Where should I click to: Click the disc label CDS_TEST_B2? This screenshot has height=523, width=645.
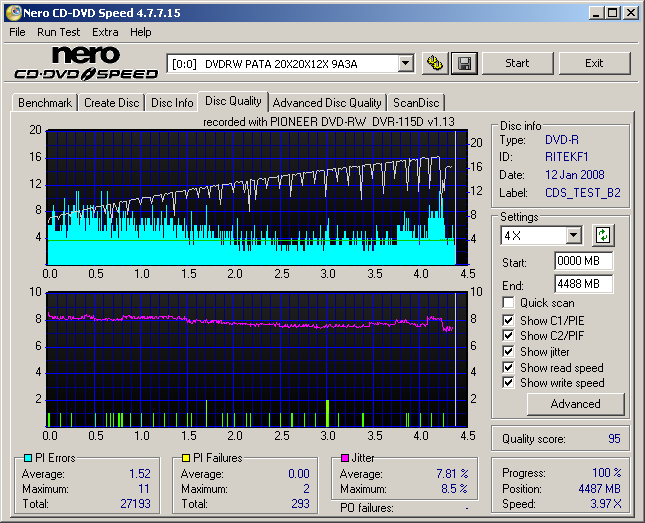click(x=583, y=193)
